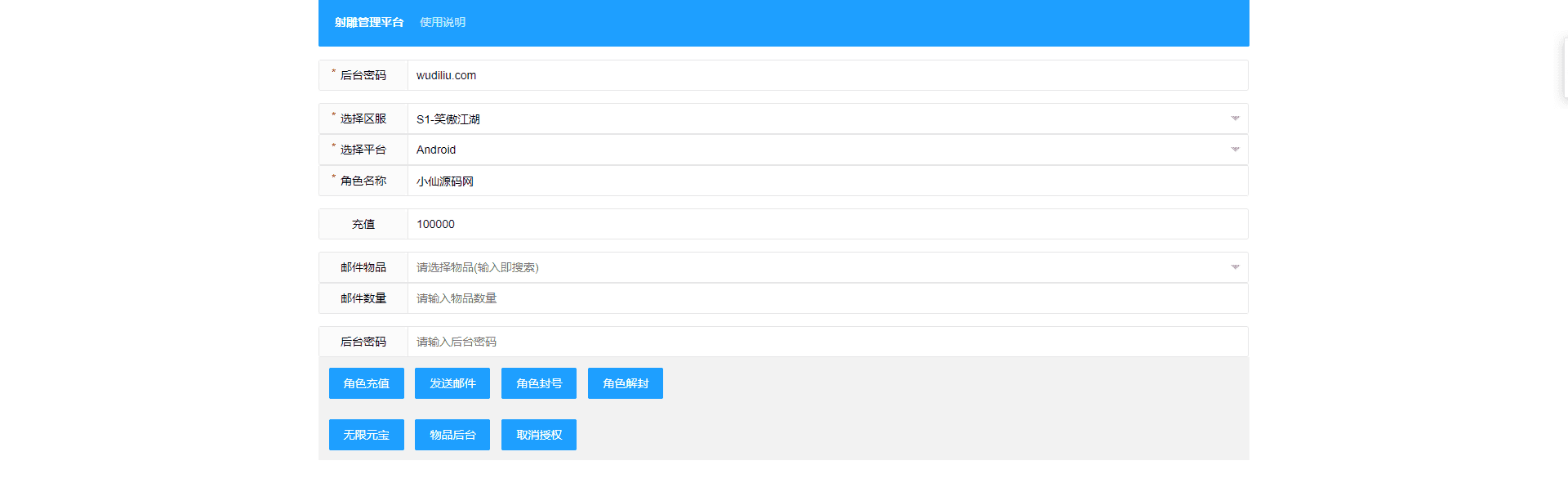Click the 无限元宝 button

367,435
